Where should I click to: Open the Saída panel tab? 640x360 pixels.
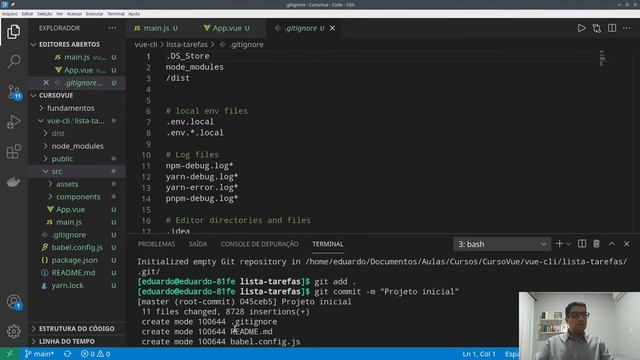(198, 244)
